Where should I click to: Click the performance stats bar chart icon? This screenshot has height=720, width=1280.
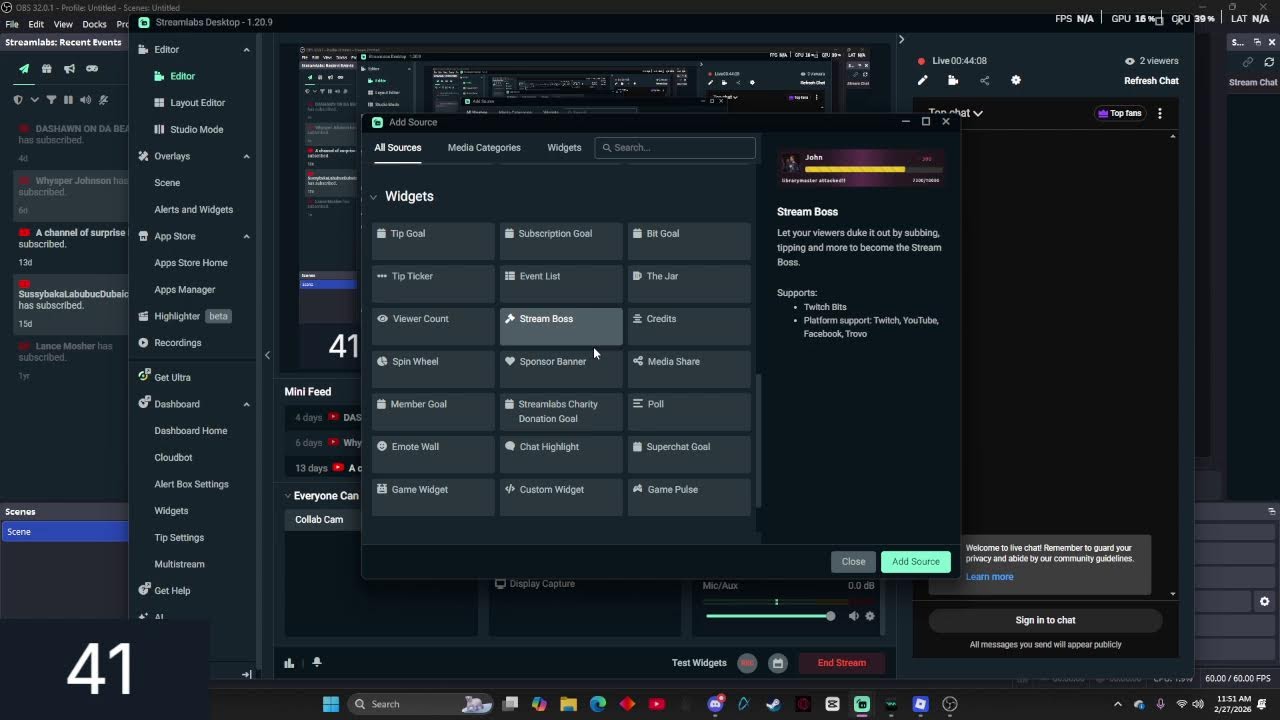tap(289, 662)
